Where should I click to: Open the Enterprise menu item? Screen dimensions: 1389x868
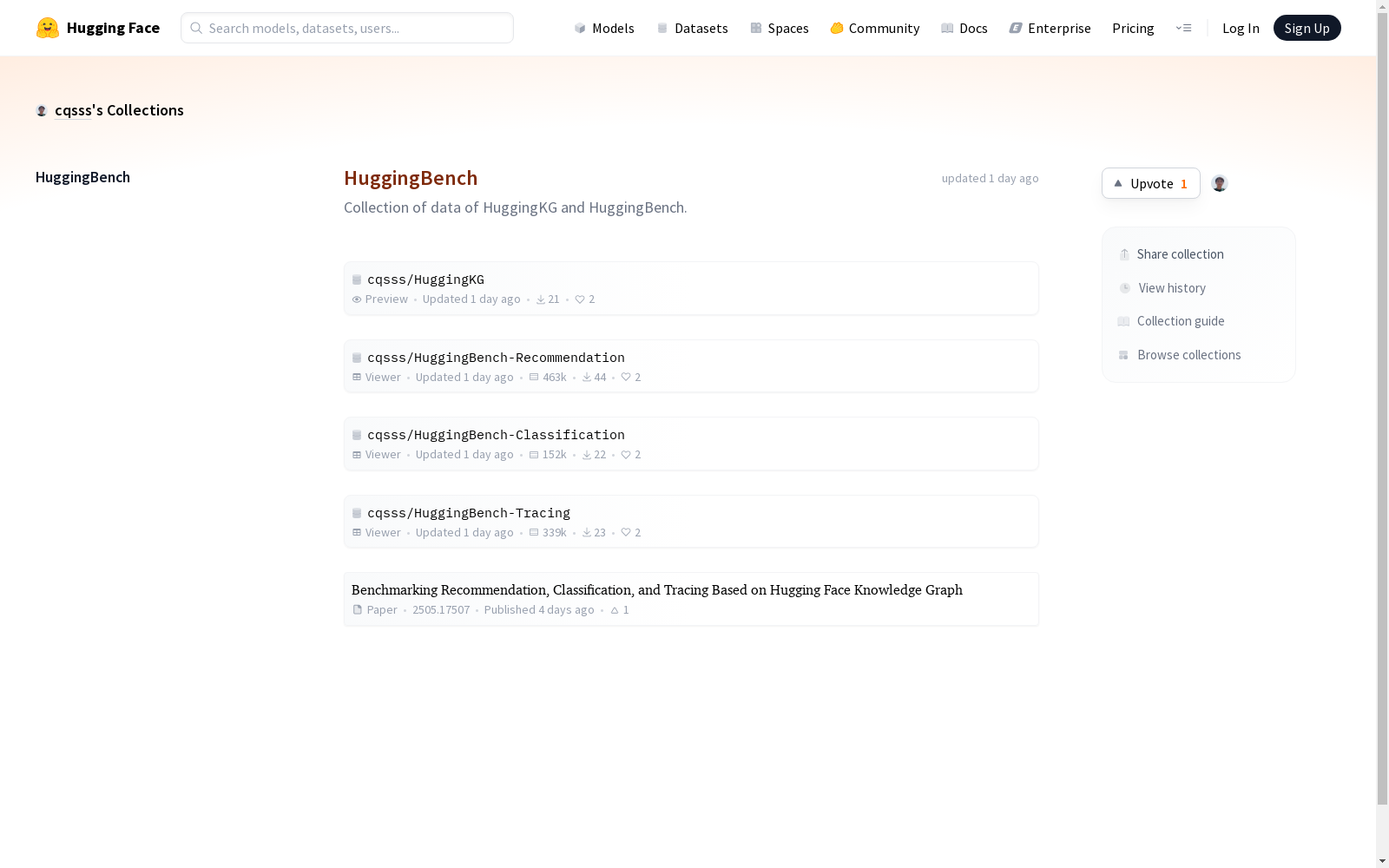[x=1050, y=28]
